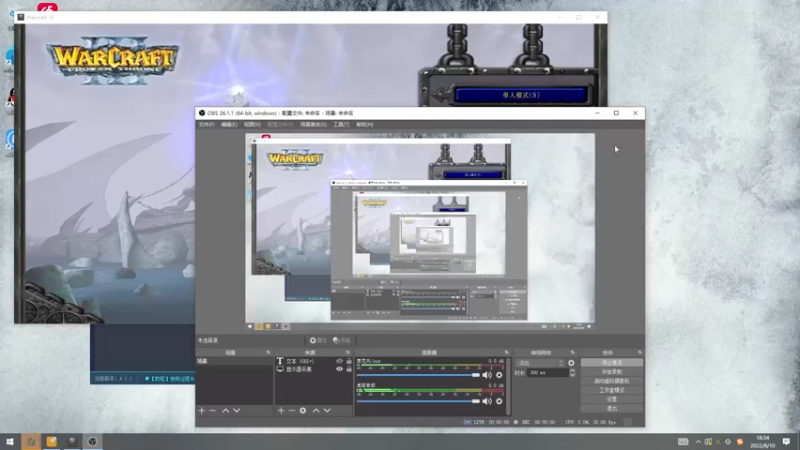Open the 编辑(E) menu
The height and width of the screenshot is (450, 800).
229,124
